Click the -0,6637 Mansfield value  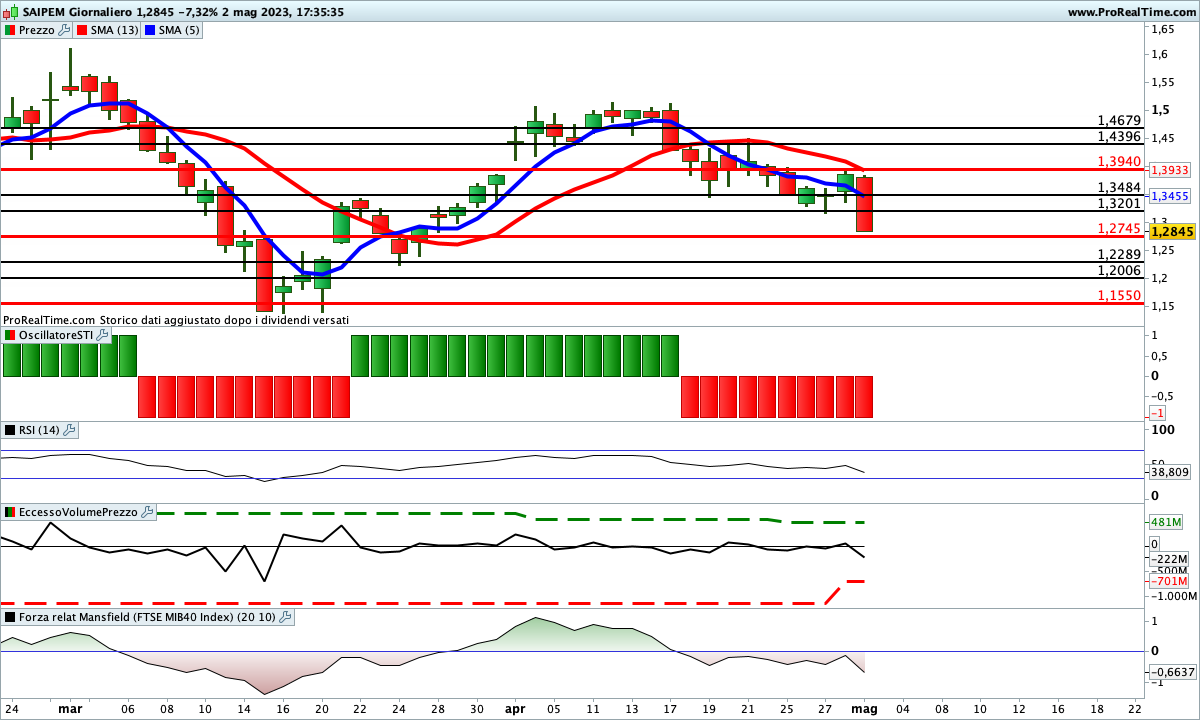click(x=1173, y=672)
